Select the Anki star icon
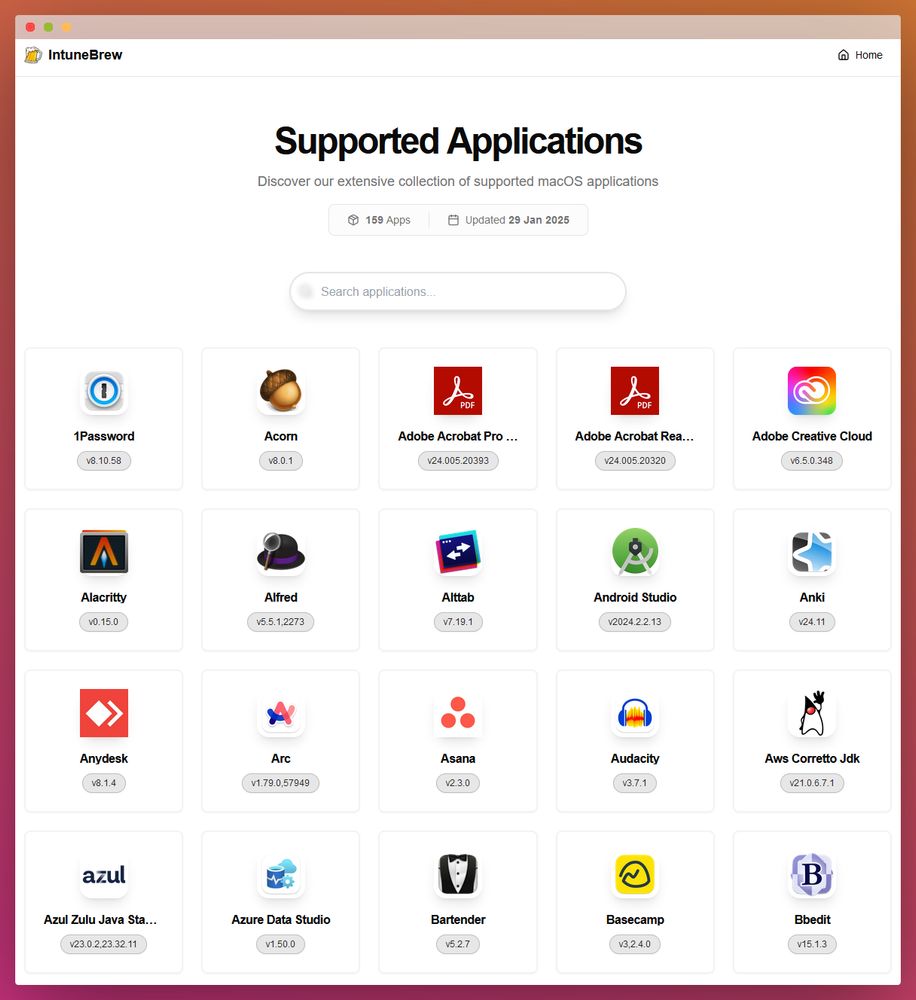This screenshot has width=916, height=1000. tap(812, 552)
